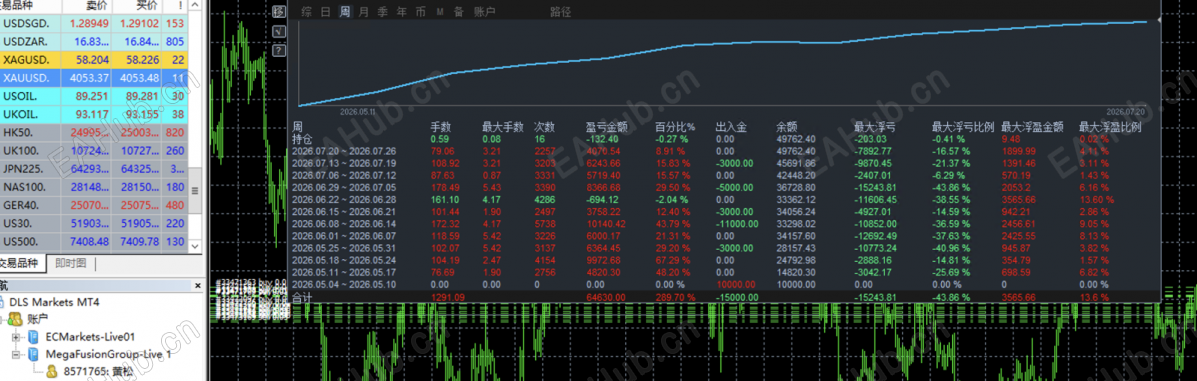Image resolution: width=1197 pixels, height=381 pixels.
Task: Switch to the 月 monthly tab
Action: click(x=364, y=11)
